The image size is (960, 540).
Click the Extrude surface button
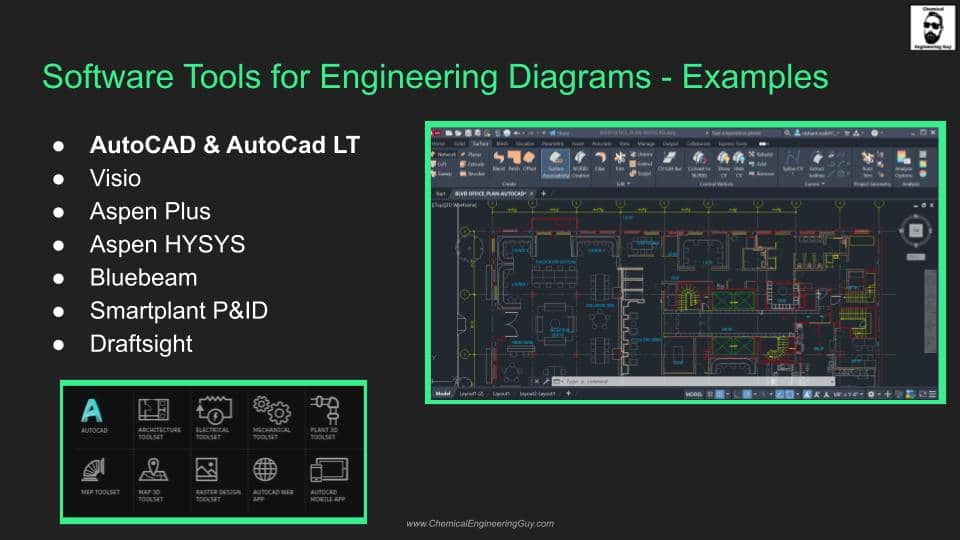pos(472,164)
